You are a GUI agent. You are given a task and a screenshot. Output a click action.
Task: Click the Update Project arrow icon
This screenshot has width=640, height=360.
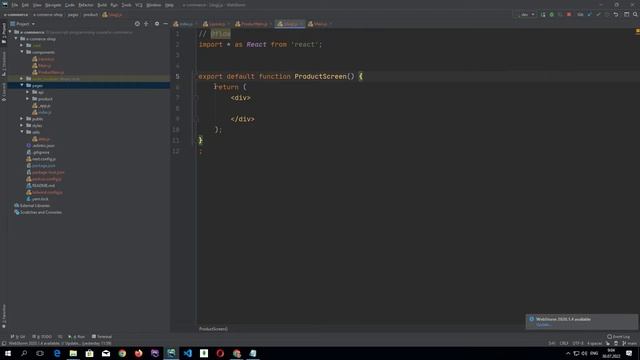coord(589,15)
